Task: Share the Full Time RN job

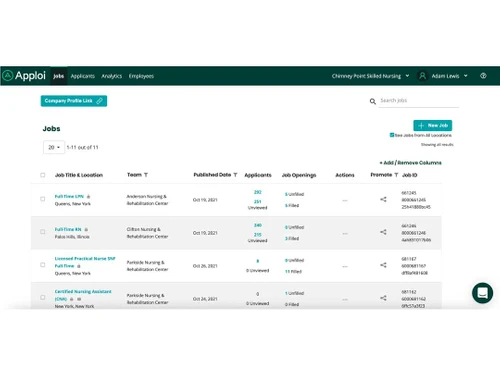Action: (x=383, y=232)
